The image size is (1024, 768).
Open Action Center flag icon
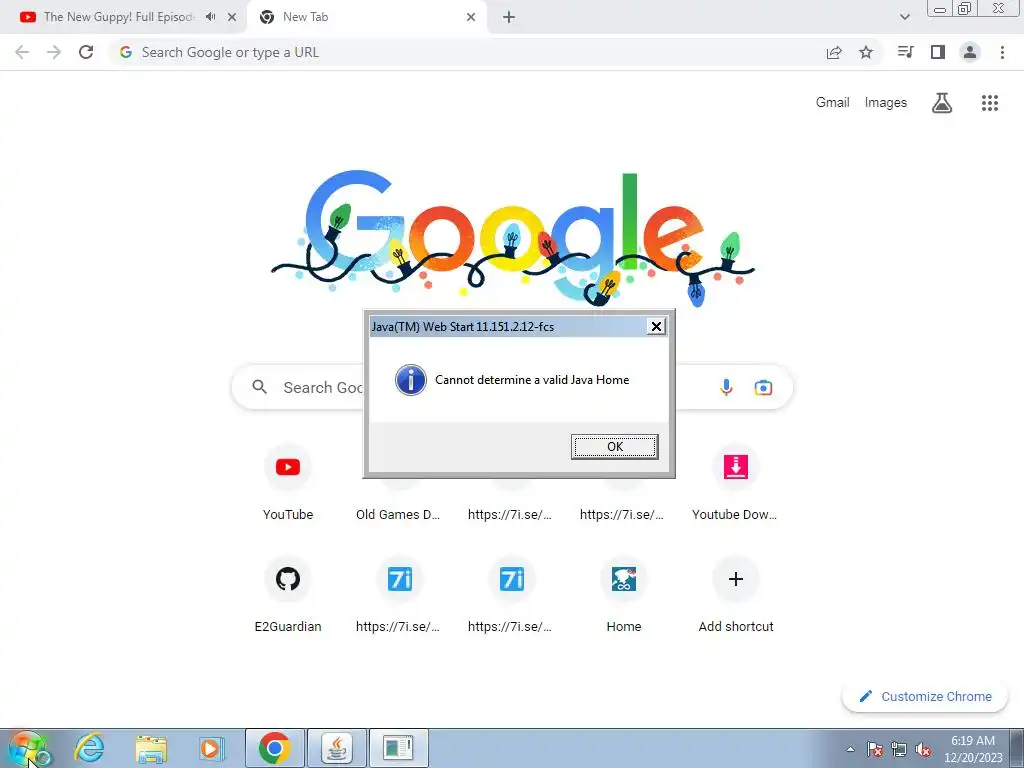(875, 749)
